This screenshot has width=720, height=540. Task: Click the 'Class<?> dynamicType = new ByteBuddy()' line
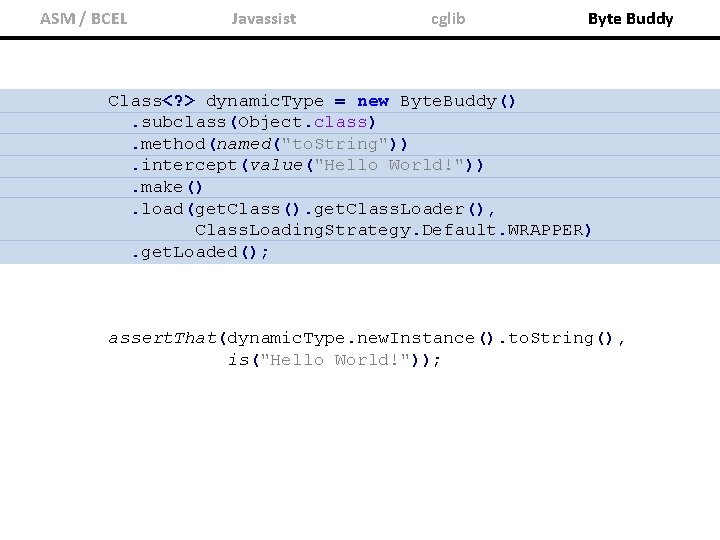312,101
